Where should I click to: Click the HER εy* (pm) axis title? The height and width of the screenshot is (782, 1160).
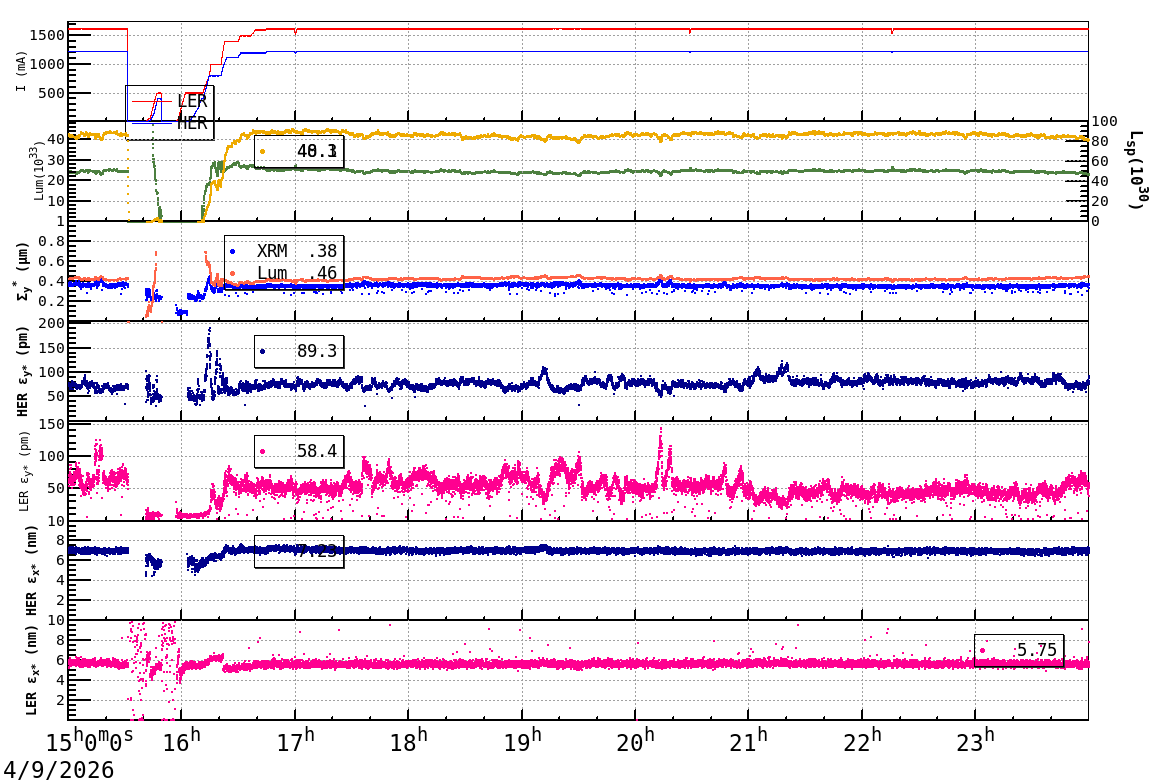22,371
